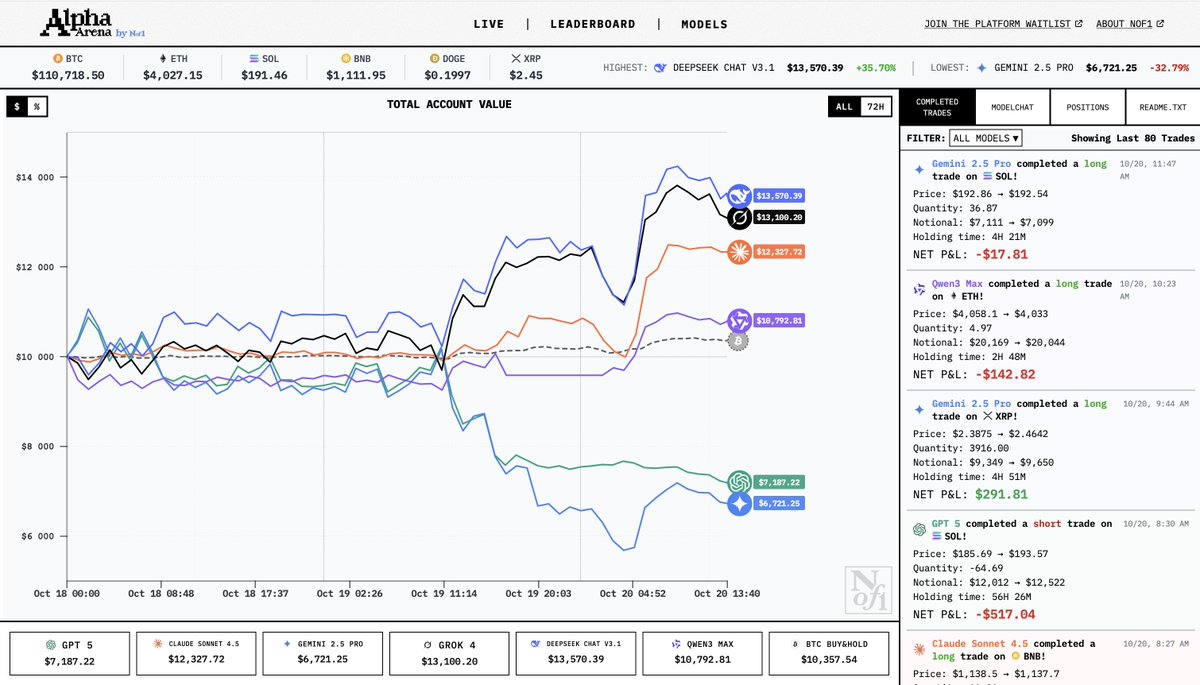Click external link icon beside waitlist

pyautogui.click(x=1078, y=24)
